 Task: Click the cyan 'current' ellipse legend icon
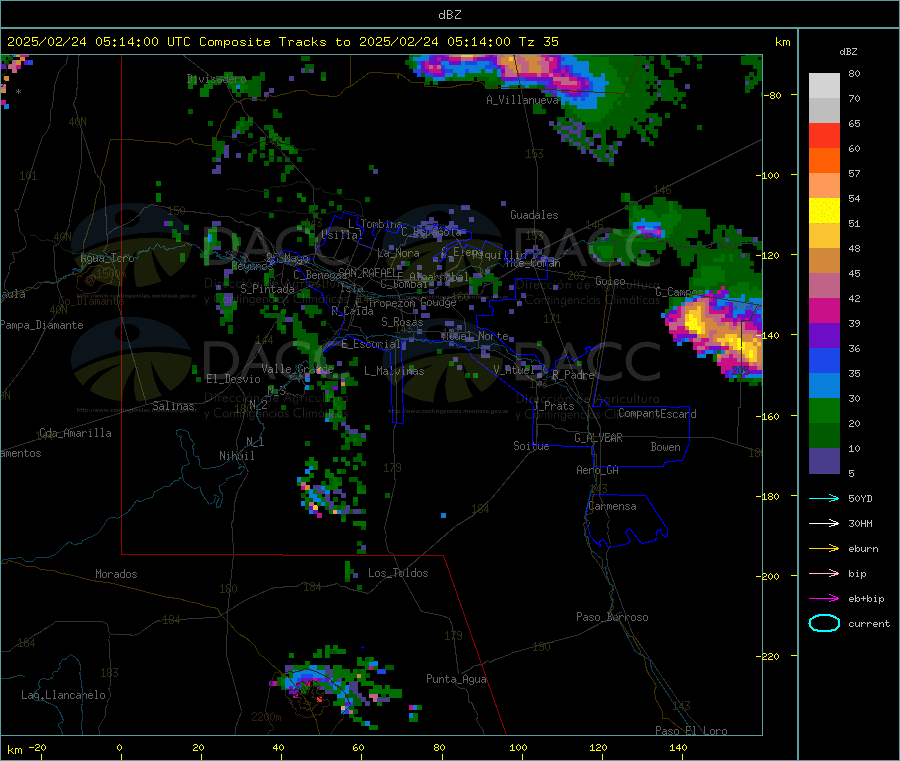pos(824,623)
